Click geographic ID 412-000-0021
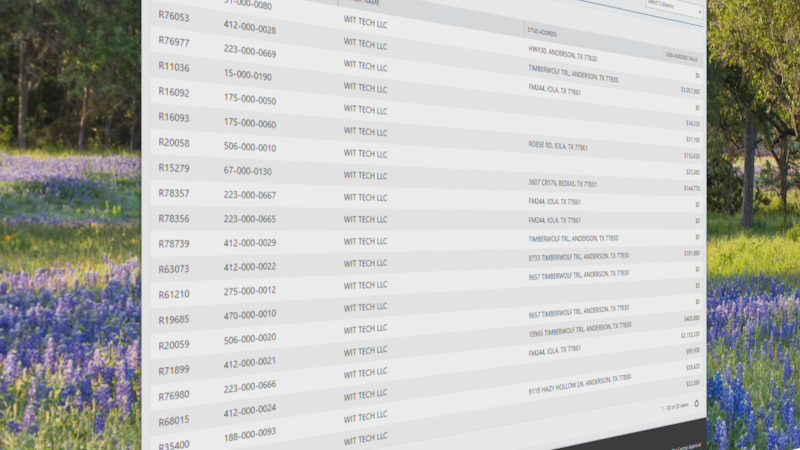Image resolution: width=800 pixels, height=450 pixels. click(x=249, y=363)
